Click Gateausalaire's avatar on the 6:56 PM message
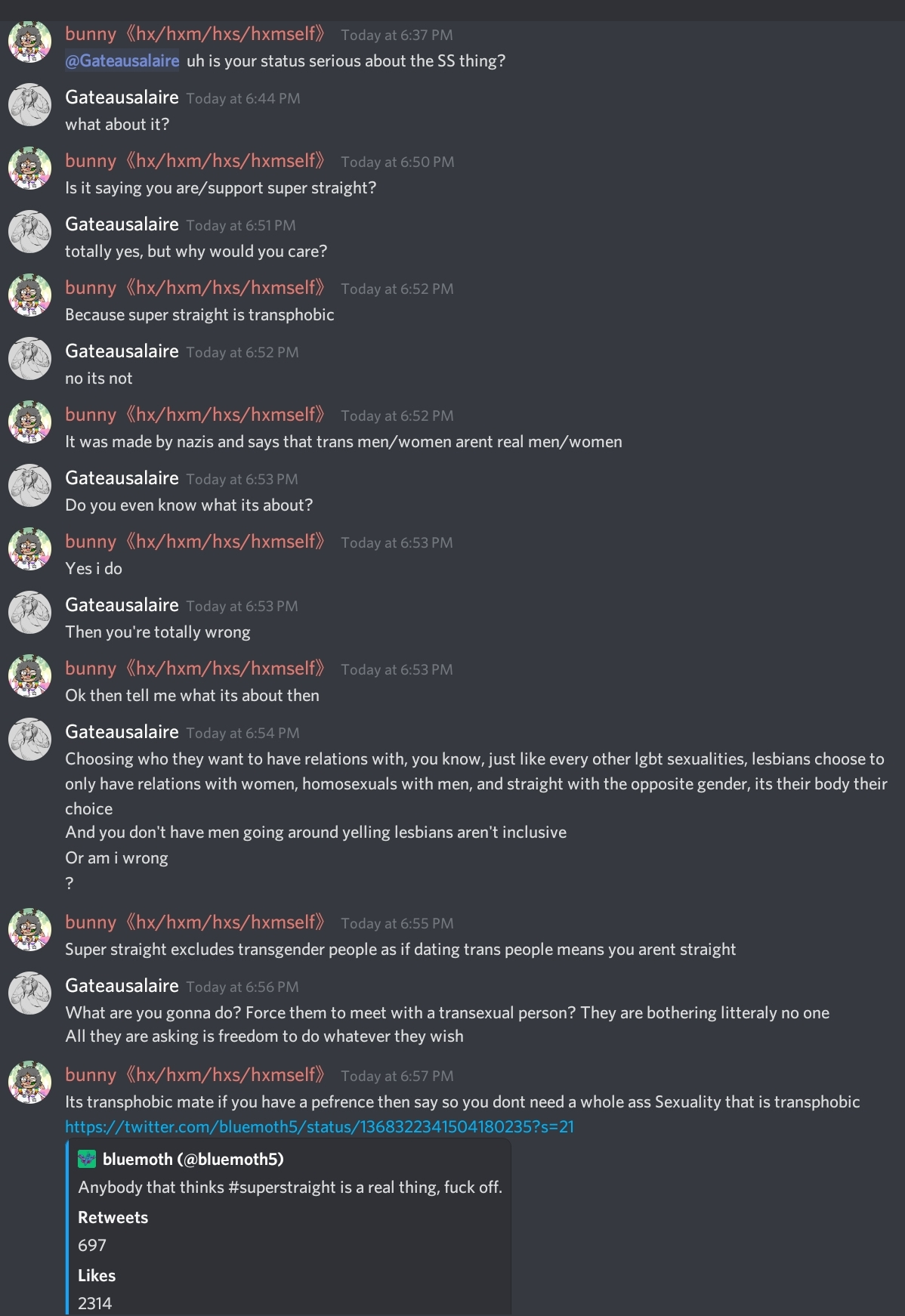The height and width of the screenshot is (1316, 905). (29, 993)
